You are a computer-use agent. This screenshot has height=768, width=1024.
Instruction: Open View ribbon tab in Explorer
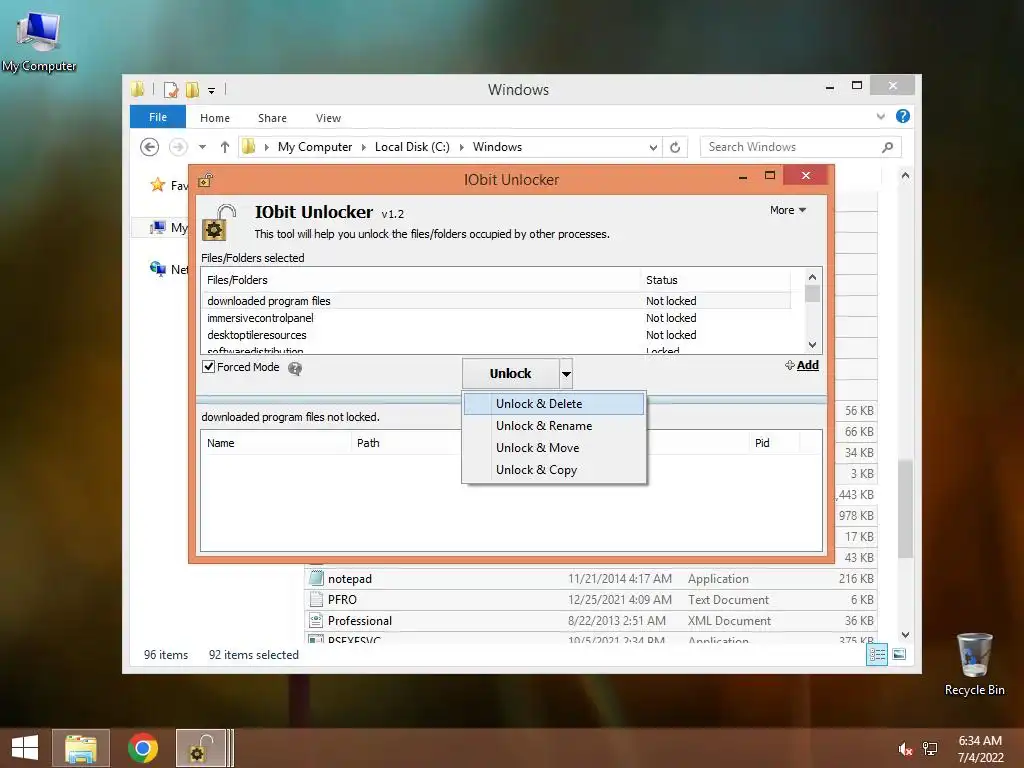[x=328, y=118]
